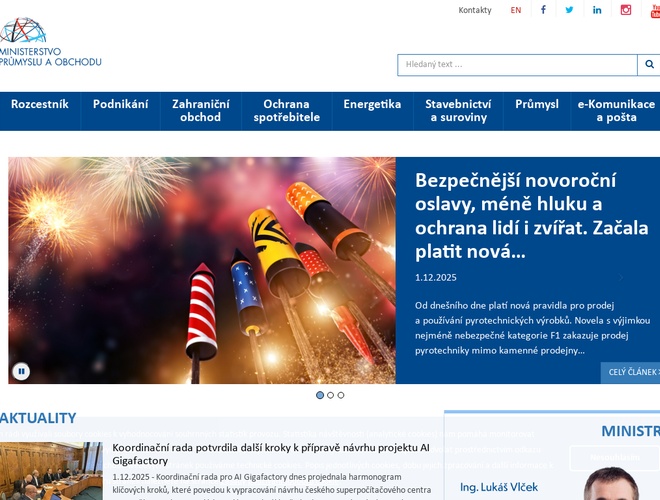Screen dimensions: 660x500
Task: Open the Rozcestník menu
Action: [40, 105]
